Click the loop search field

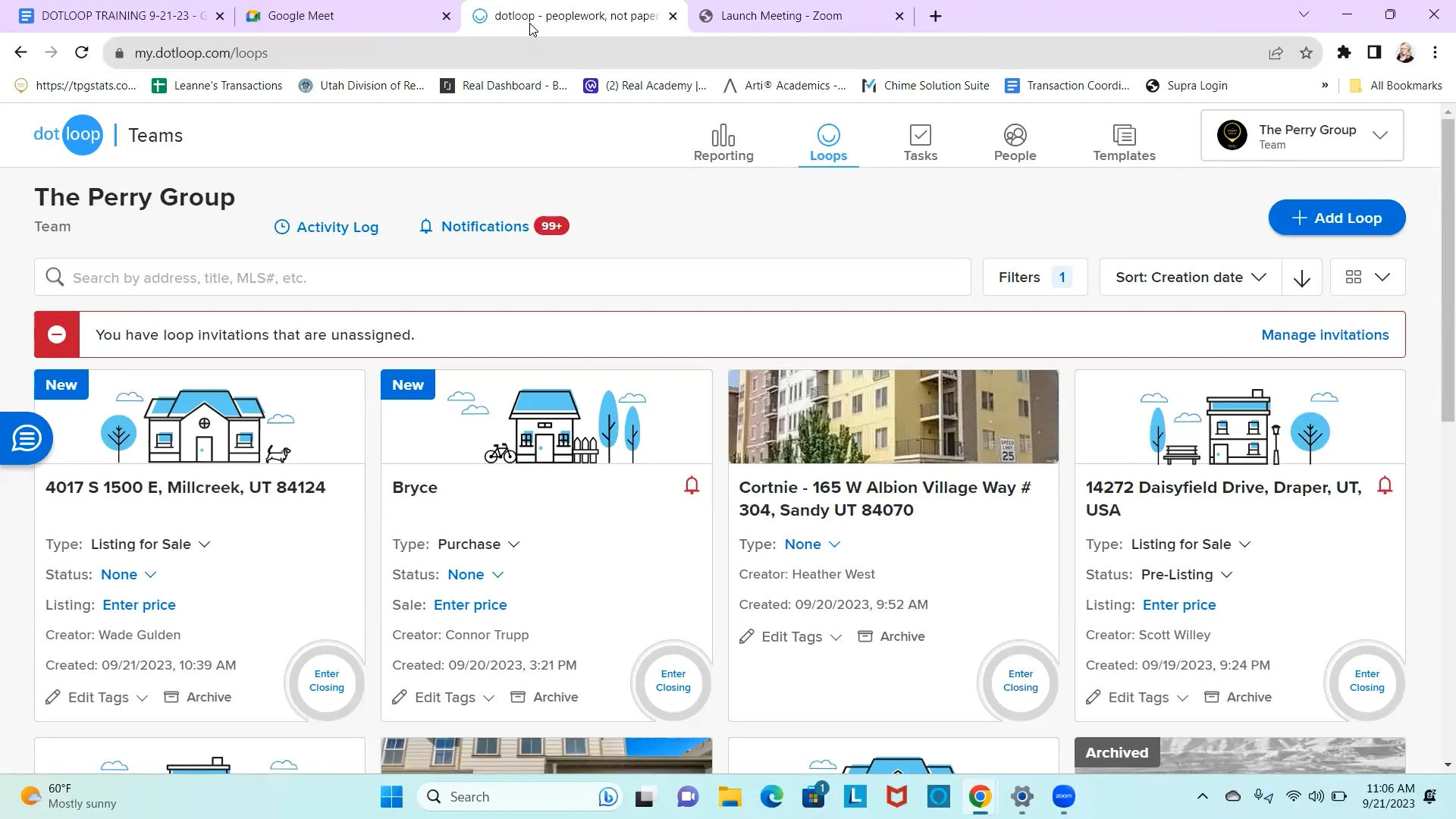(x=500, y=278)
